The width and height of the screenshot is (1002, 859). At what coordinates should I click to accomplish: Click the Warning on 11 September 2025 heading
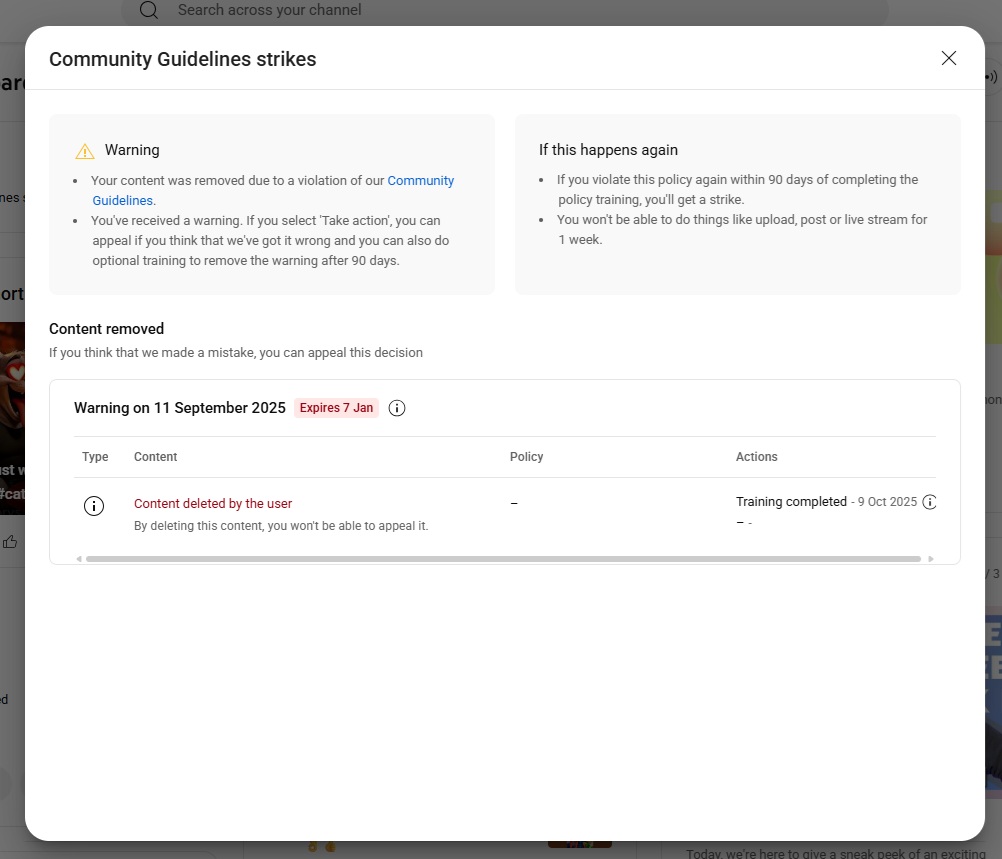click(x=180, y=408)
